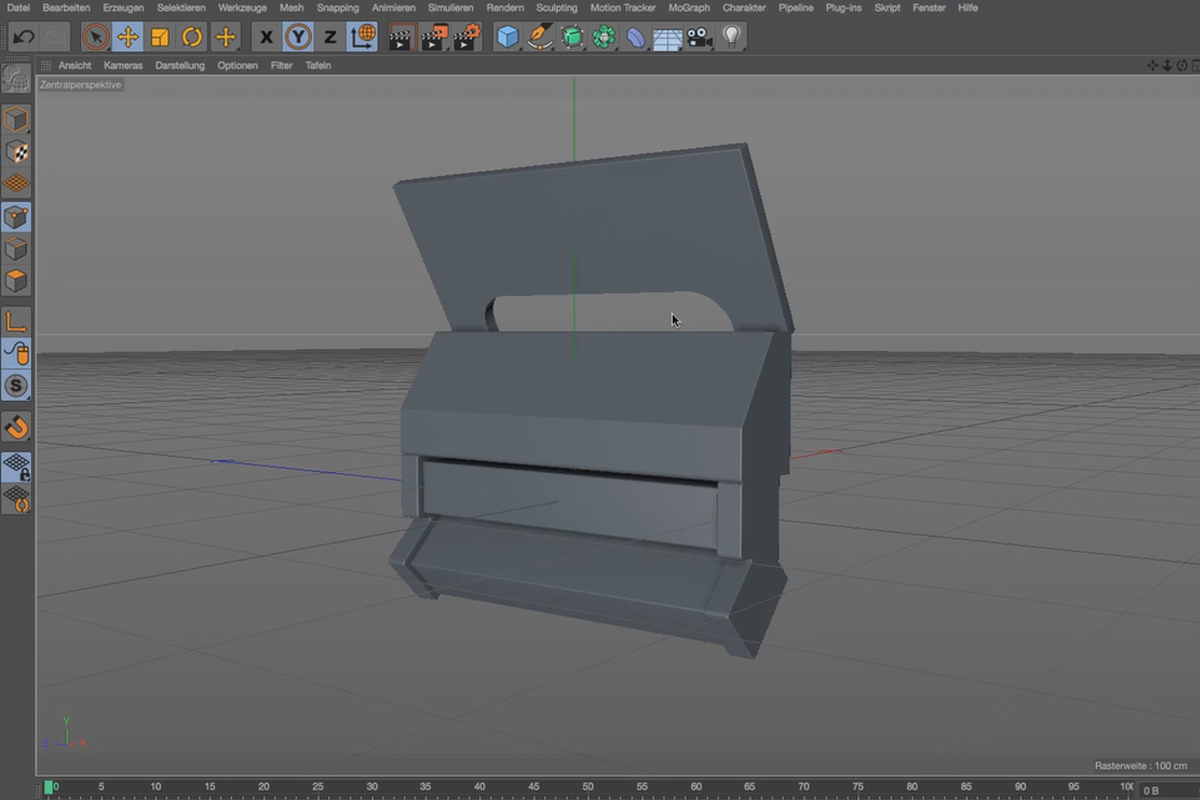Open the Hilfe menu
1200x800 pixels.
[x=968, y=8]
